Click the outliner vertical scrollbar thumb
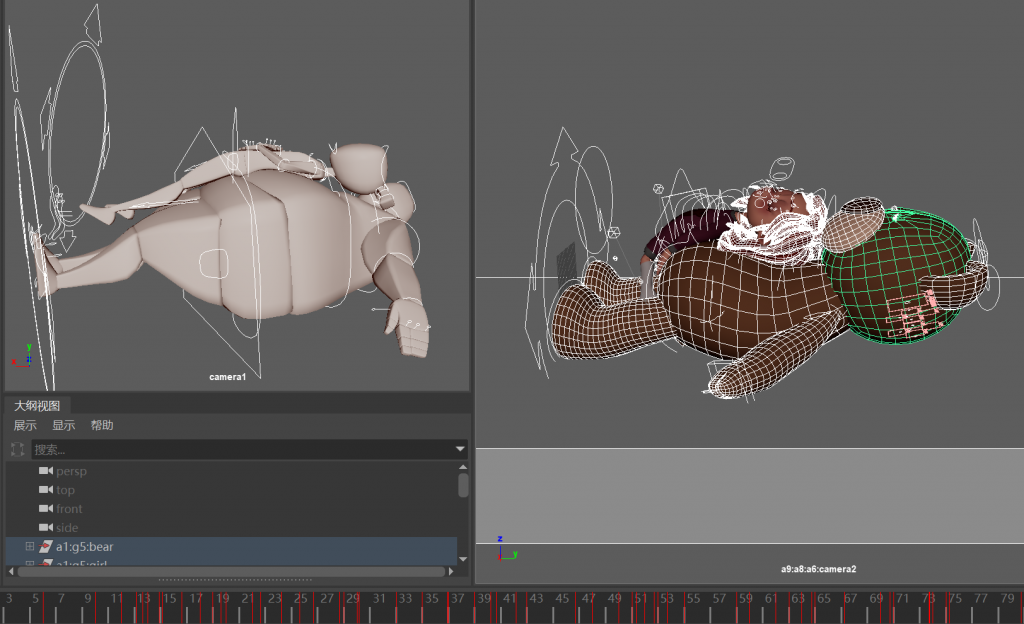 click(x=463, y=485)
